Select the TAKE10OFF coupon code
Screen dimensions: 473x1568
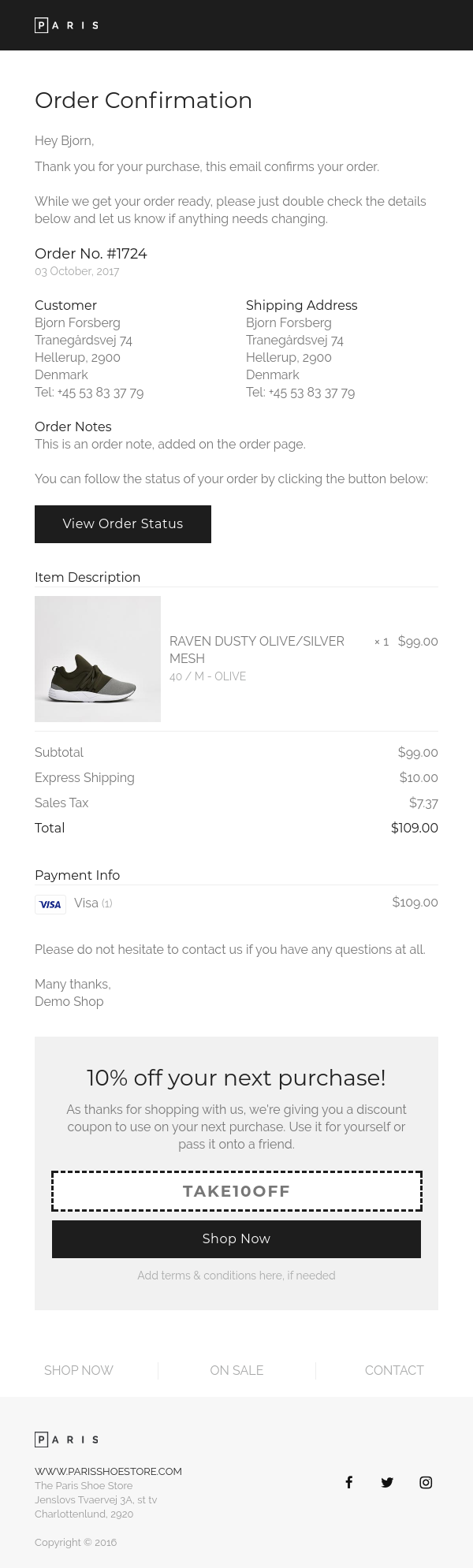pos(236,1191)
